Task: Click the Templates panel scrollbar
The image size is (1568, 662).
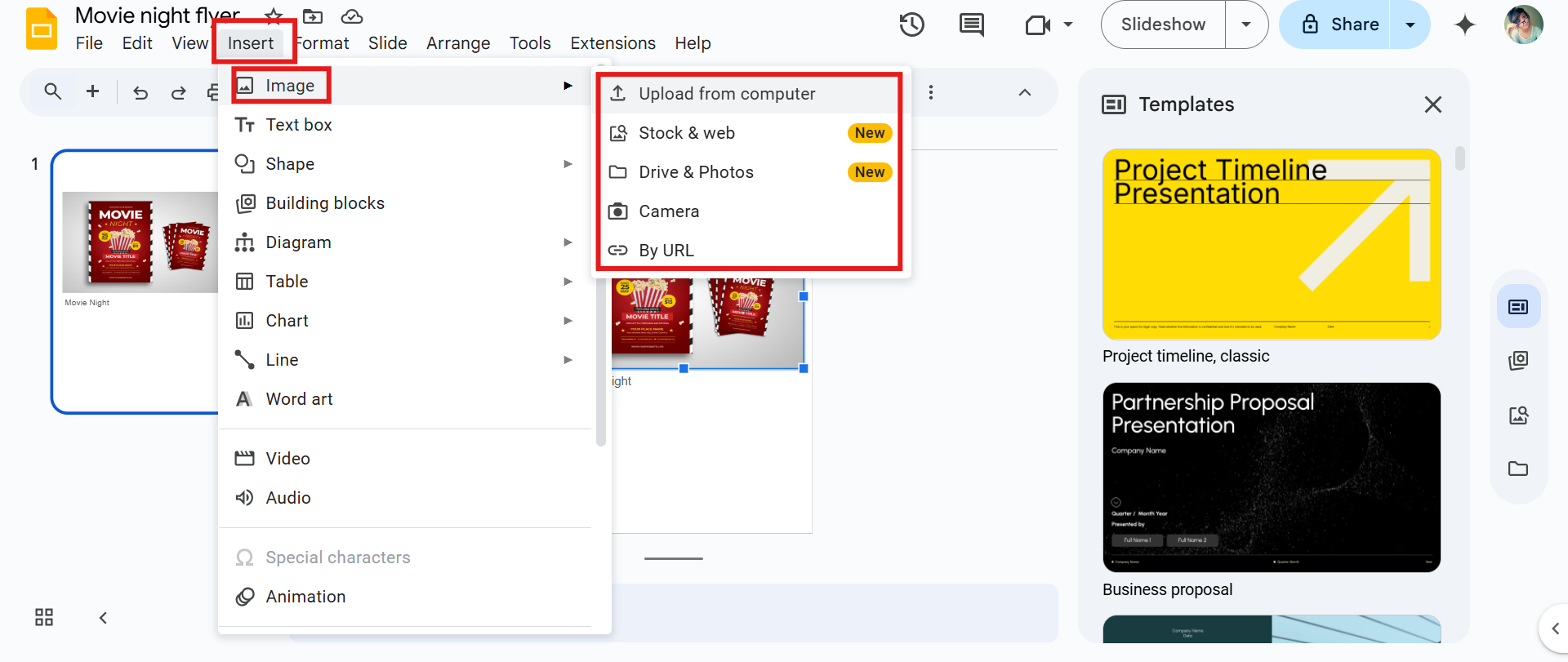Action: pos(1460,158)
